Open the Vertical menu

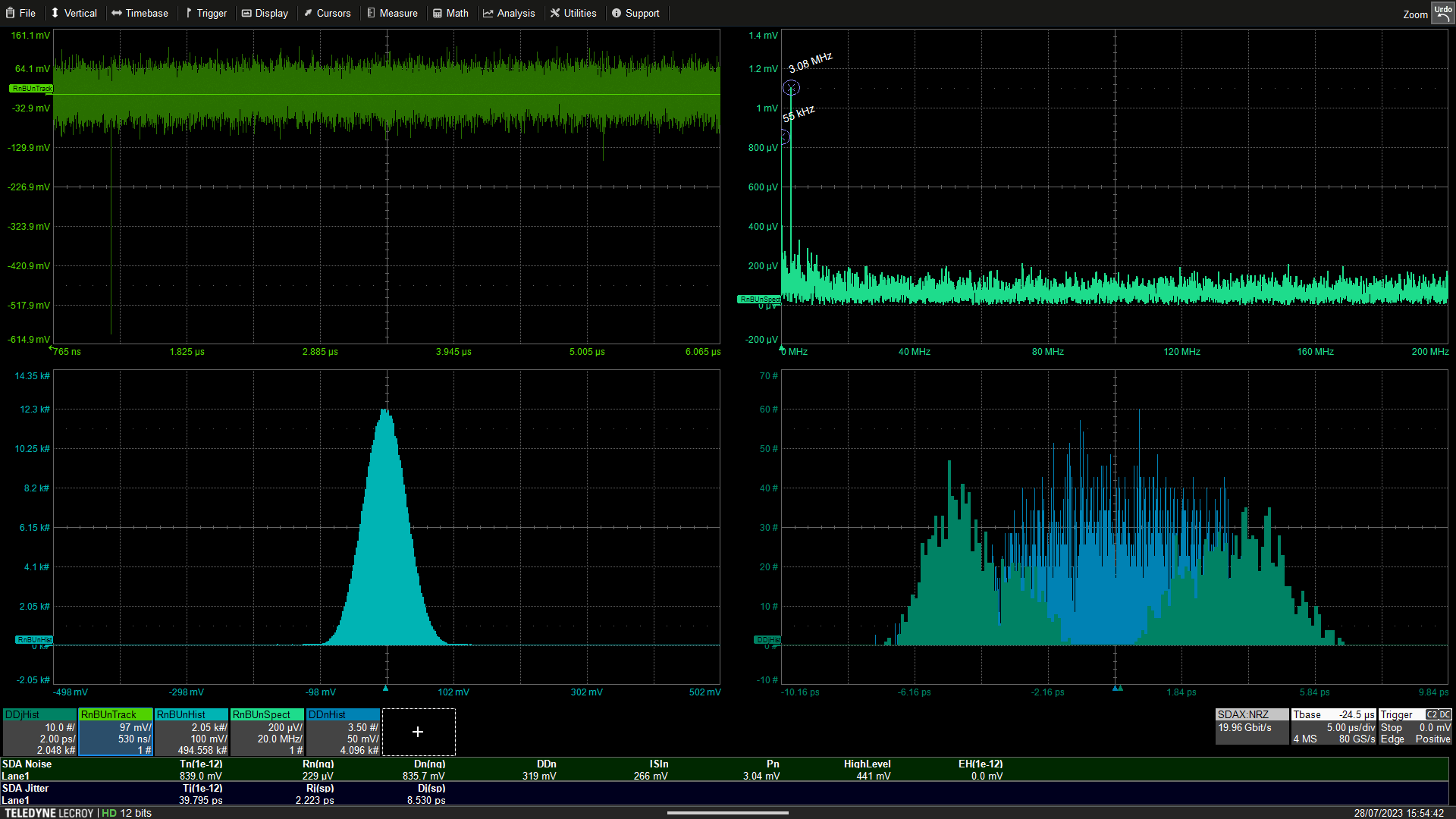[x=74, y=13]
